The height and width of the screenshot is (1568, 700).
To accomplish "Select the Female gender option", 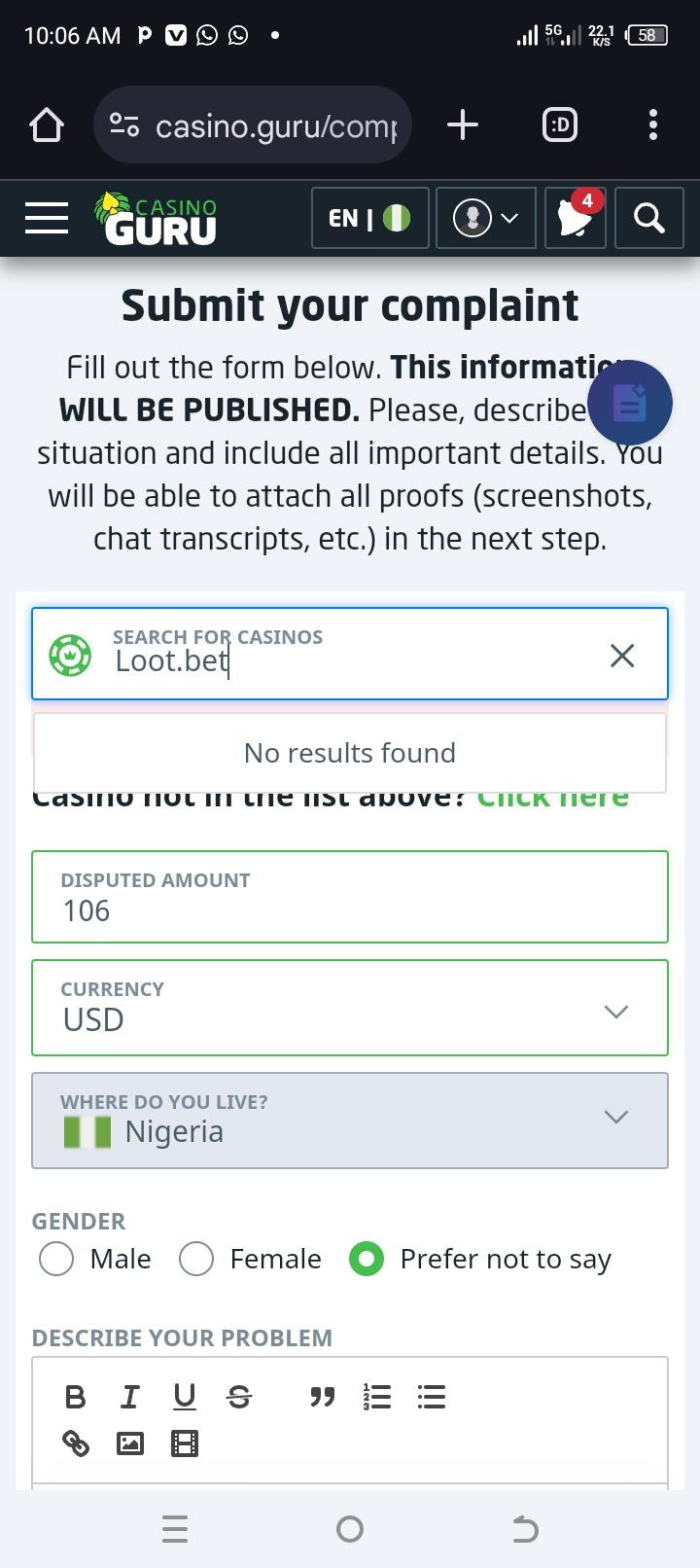I will point(196,1259).
